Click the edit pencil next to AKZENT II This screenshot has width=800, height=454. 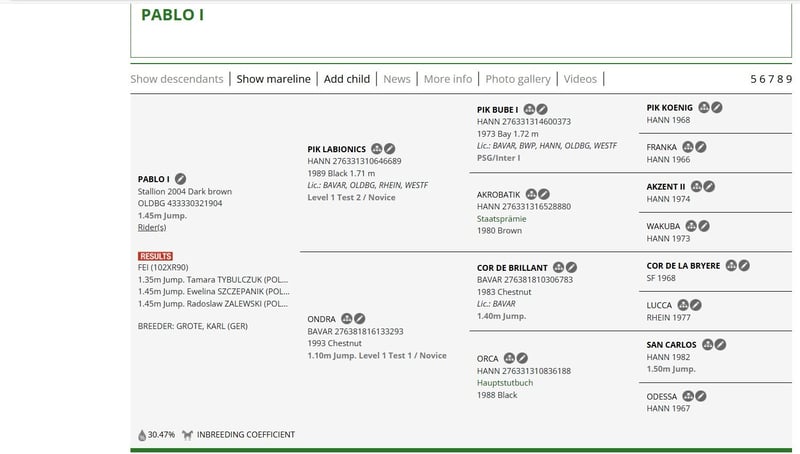[x=709, y=186]
